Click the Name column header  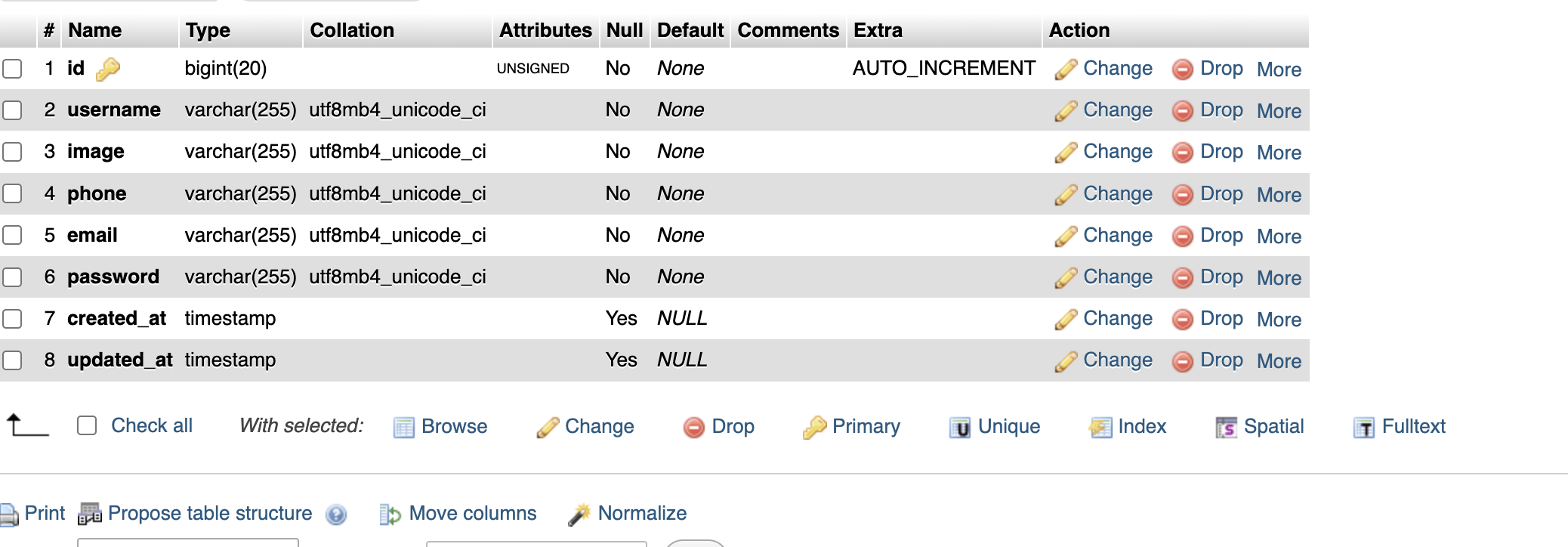click(x=94, y=30)
